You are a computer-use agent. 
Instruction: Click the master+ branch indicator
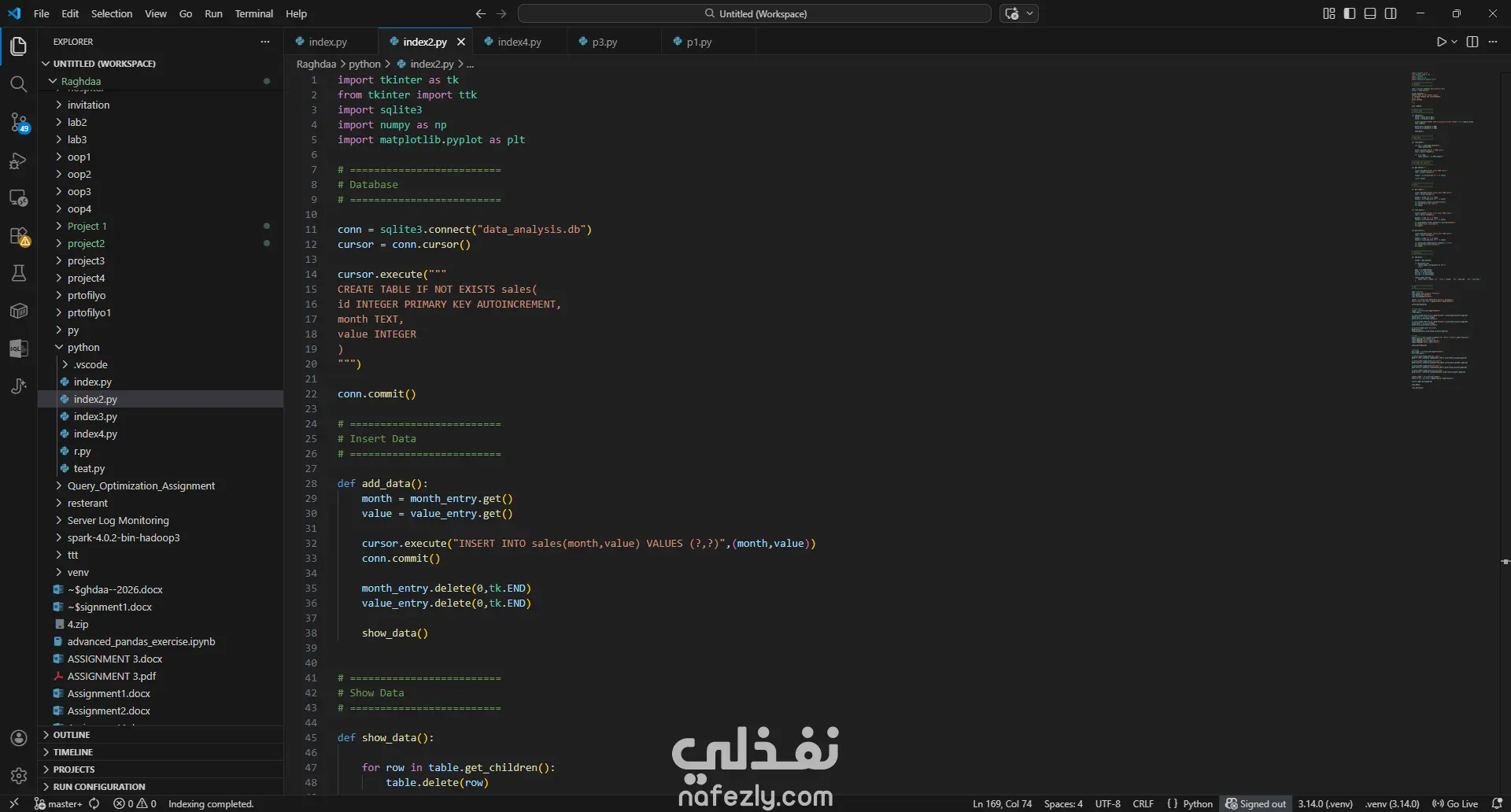coord(58,803)
